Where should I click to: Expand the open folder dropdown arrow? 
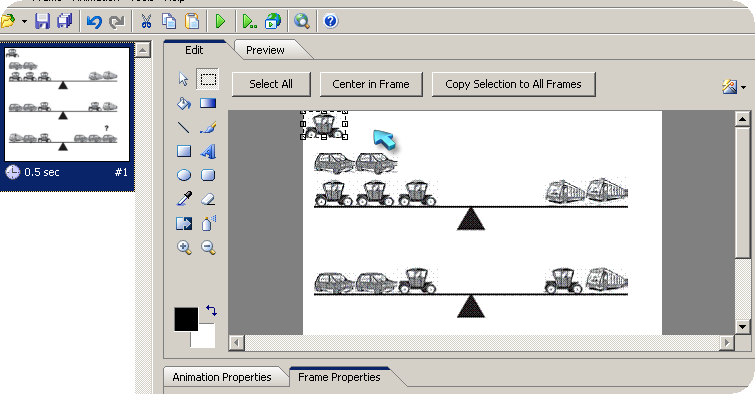pyautogui.click(x=24, y=21)
